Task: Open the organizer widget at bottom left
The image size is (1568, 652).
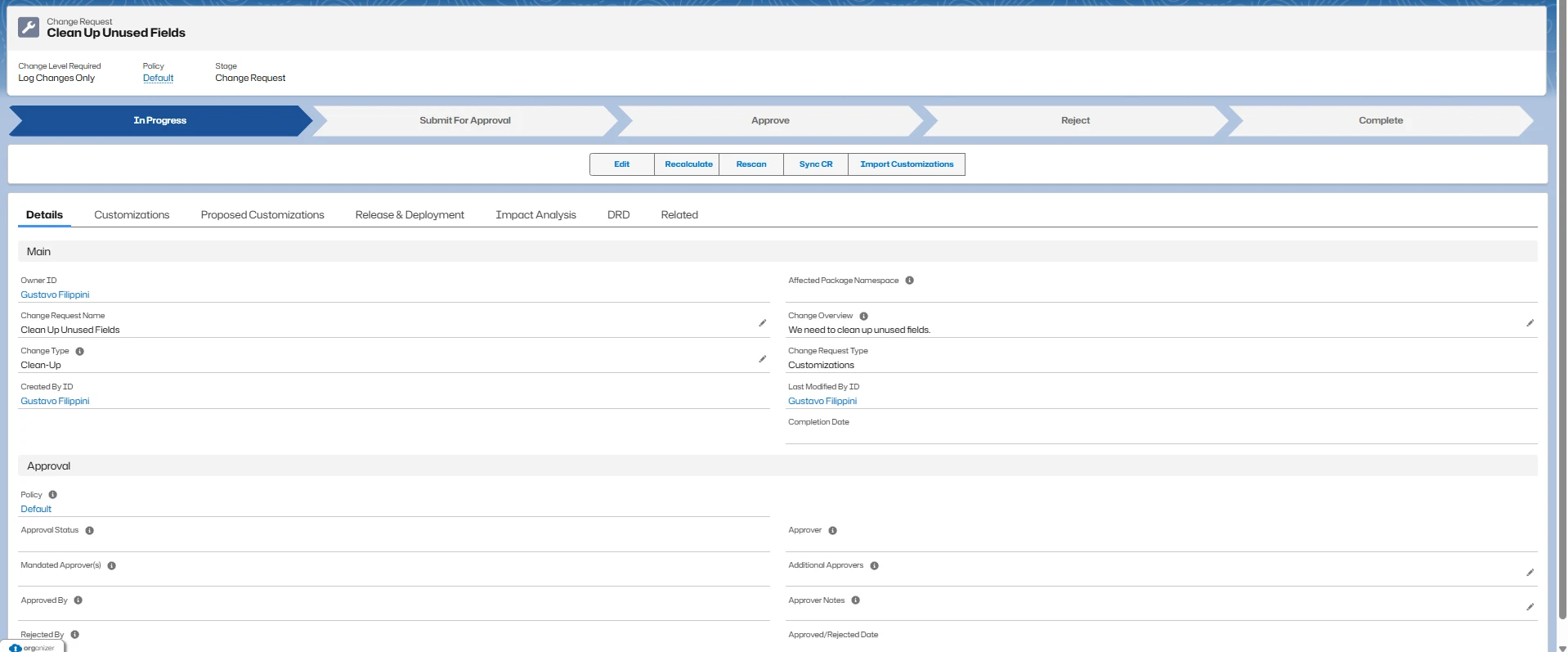Action: 33,647
